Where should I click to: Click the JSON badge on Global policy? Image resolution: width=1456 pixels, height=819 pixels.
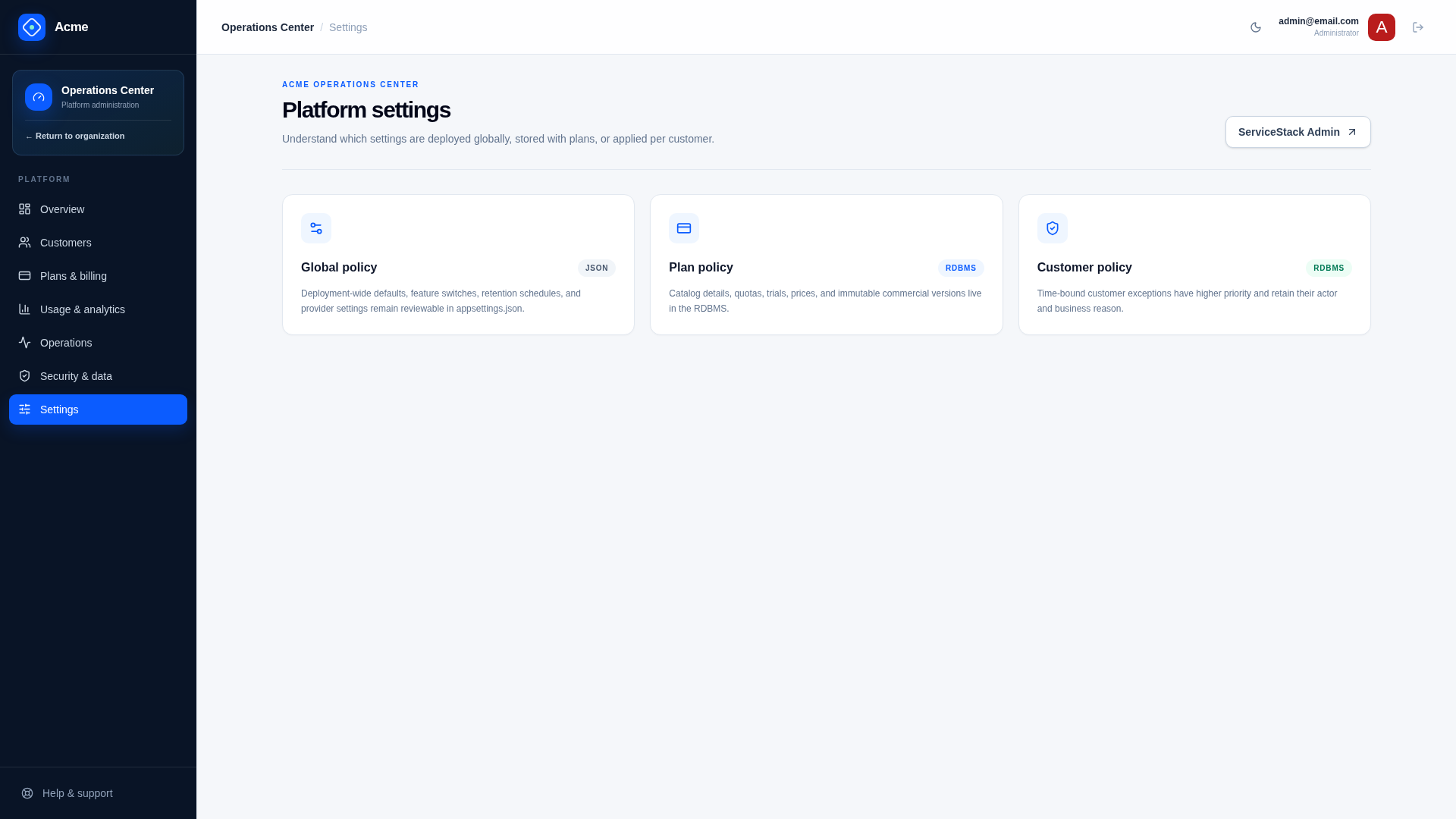point(597,268)
